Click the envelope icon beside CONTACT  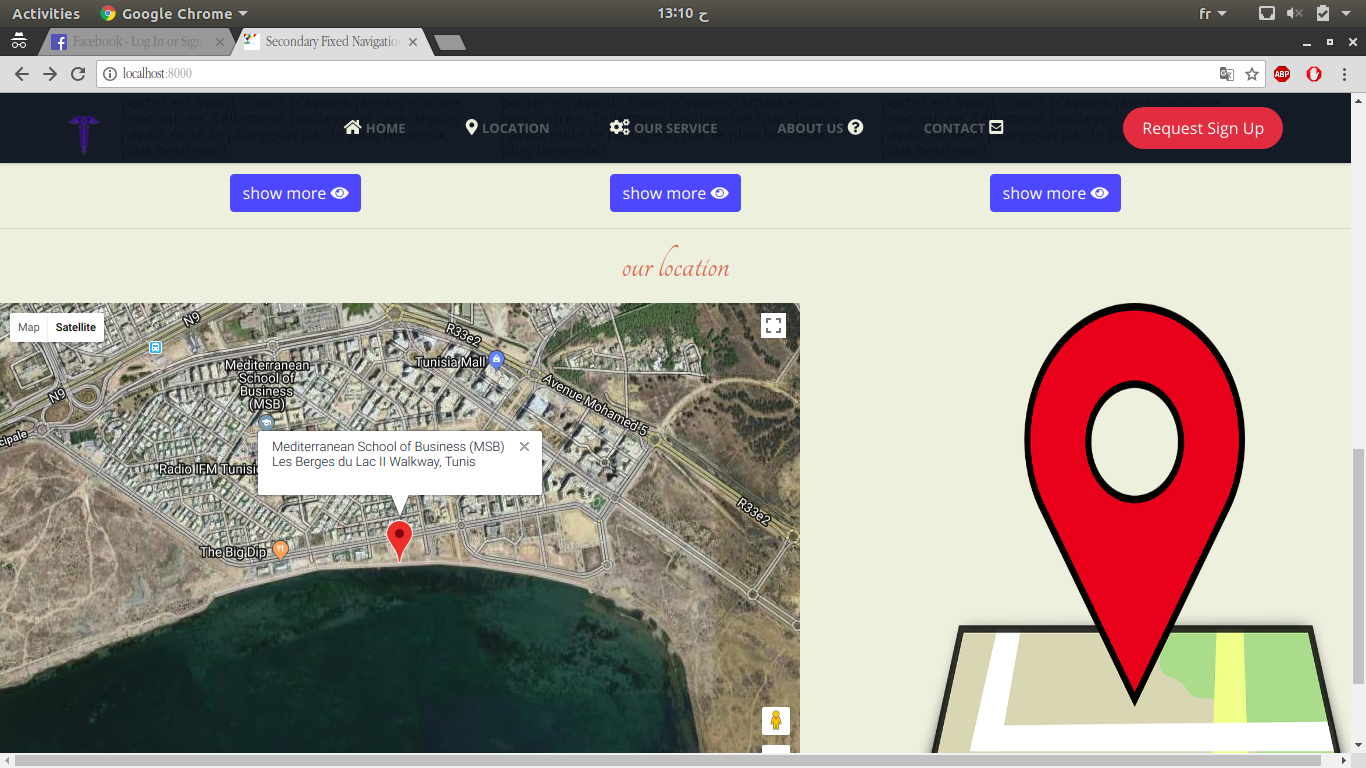(x=996, y=127)
